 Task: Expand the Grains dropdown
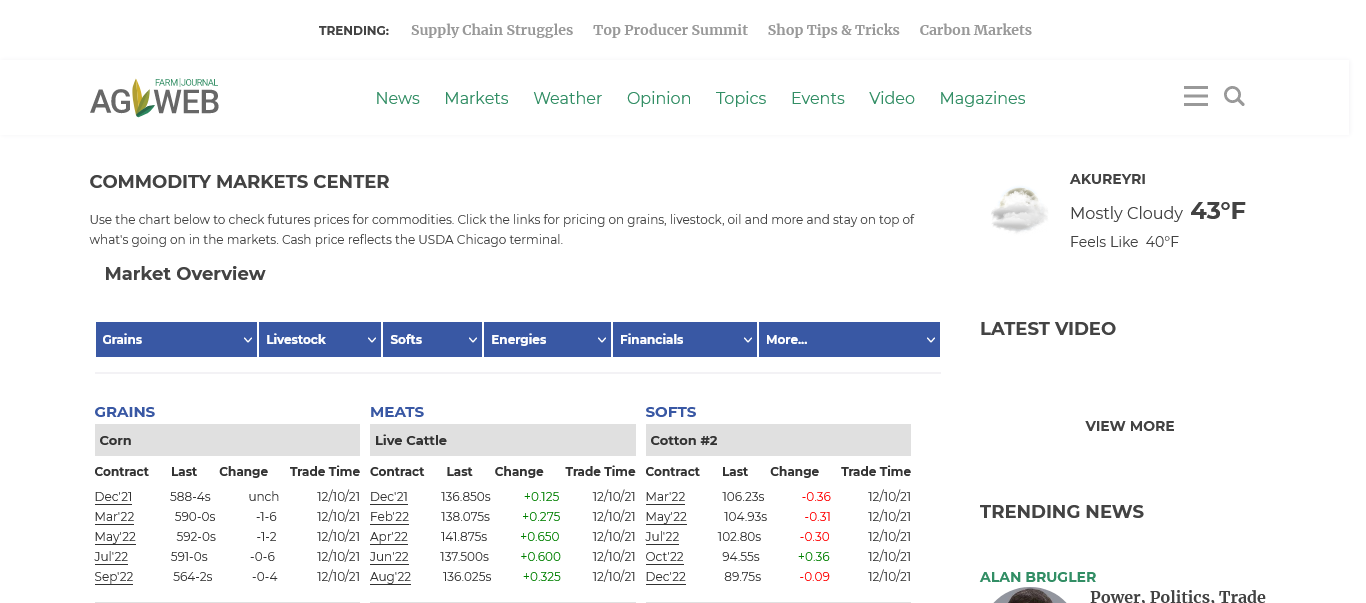177,339
